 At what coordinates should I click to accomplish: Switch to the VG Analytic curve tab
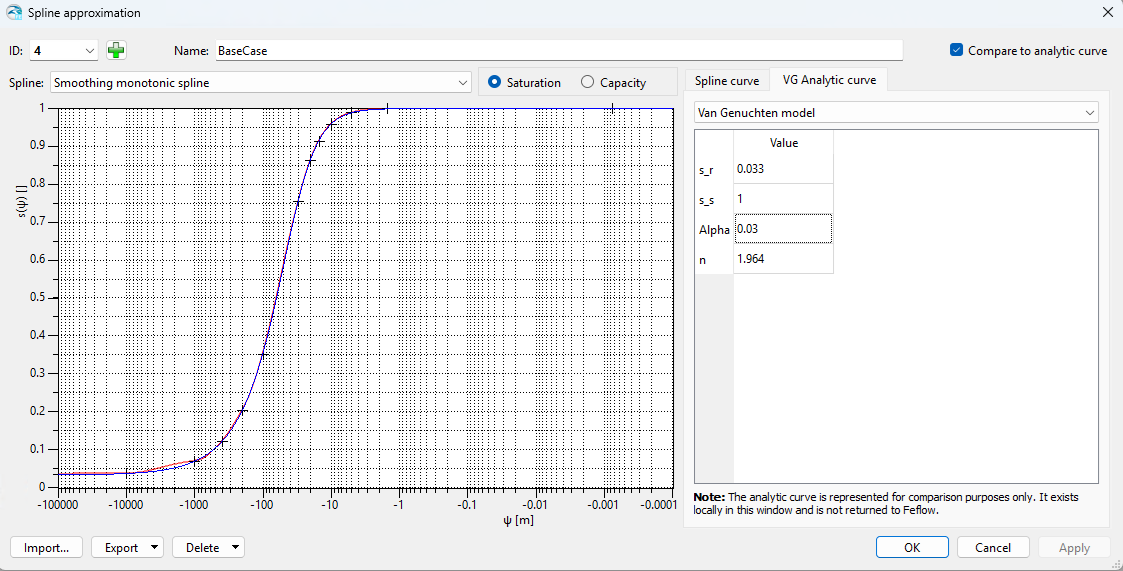[829, 80]
